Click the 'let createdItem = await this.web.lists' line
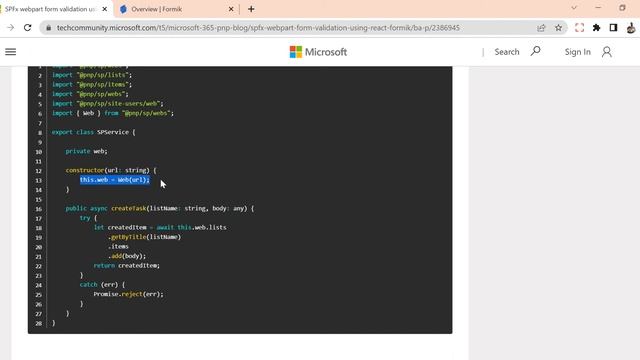640x360 pixels. pyautogui.click(x=160, y=227)
